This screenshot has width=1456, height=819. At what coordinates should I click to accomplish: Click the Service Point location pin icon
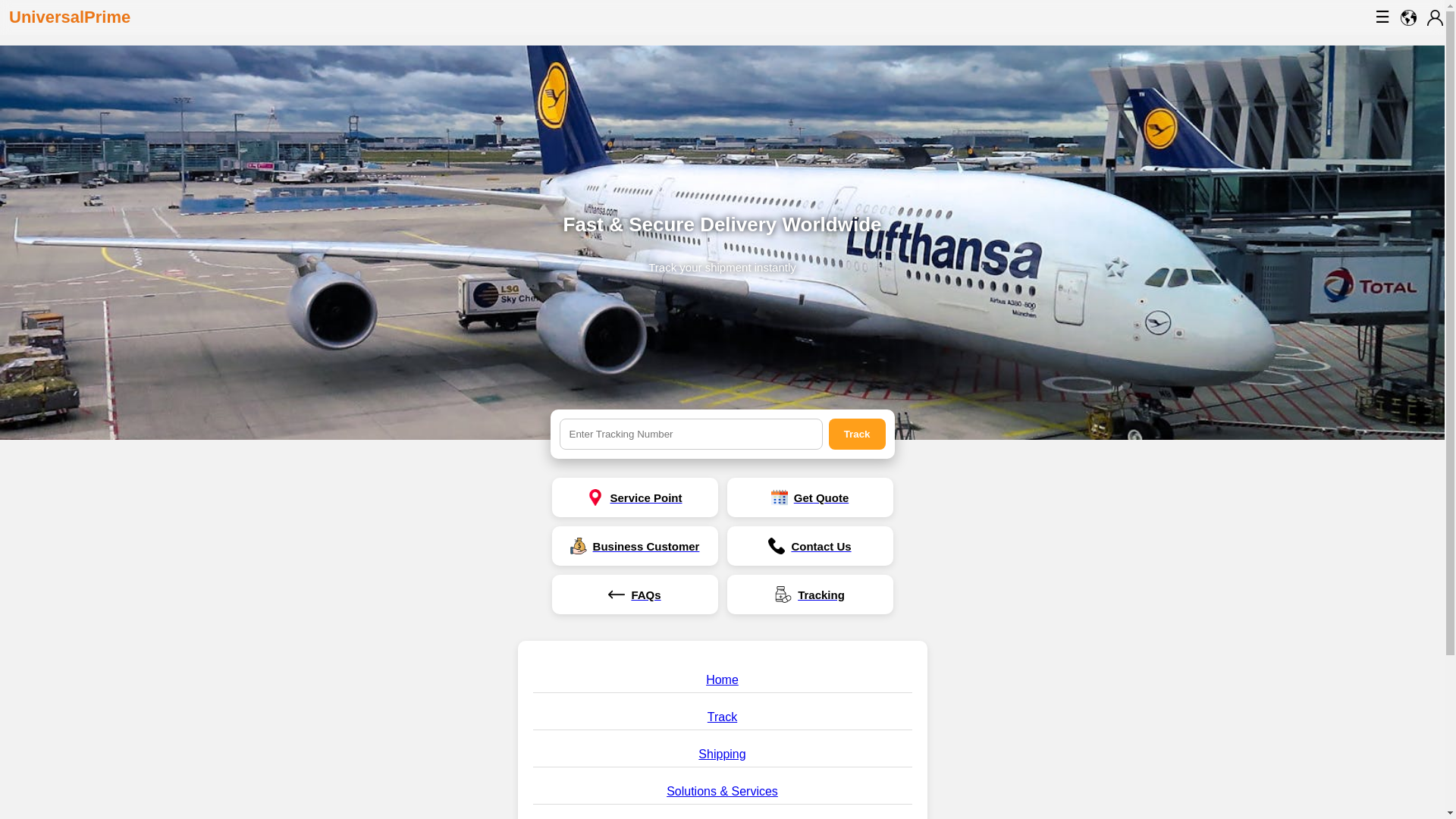[595, 497]
